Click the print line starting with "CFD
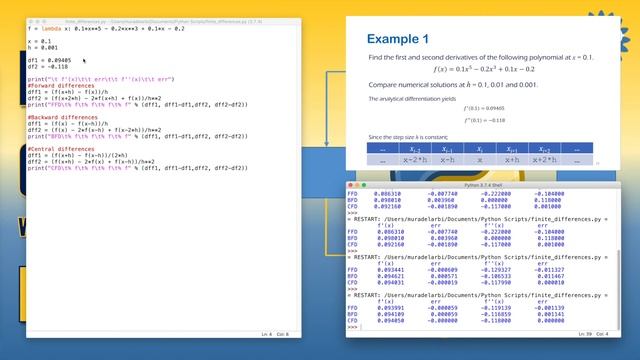This screenshot has width=640, height=360. coord(138,168)
